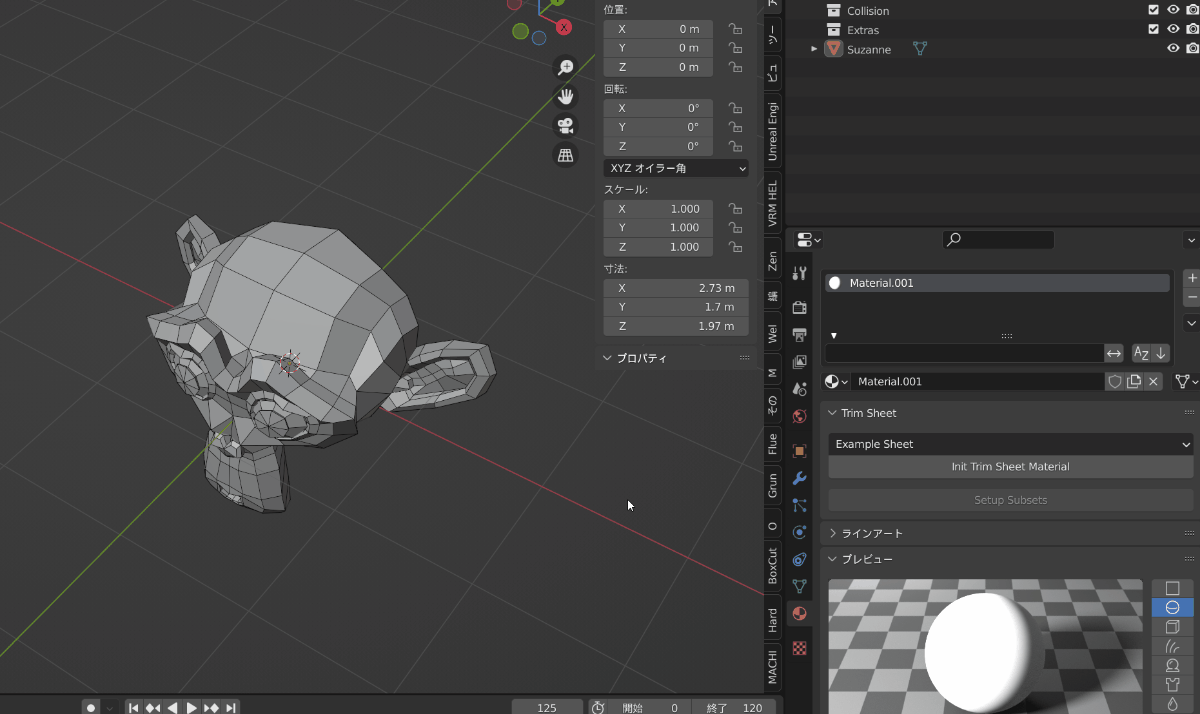Open the Object Data mesh tab icon
The height and width of the screenshot is (714, 1200).
point(799,586)
